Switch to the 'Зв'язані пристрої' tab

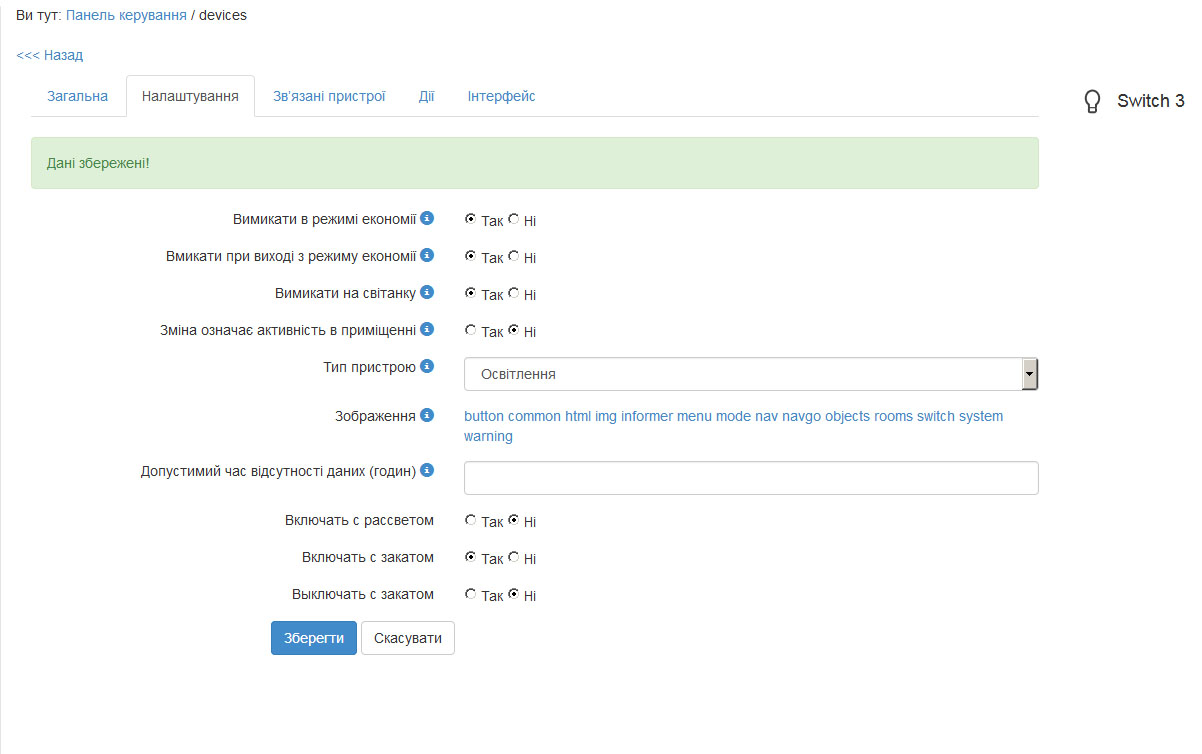click(329, 97)
